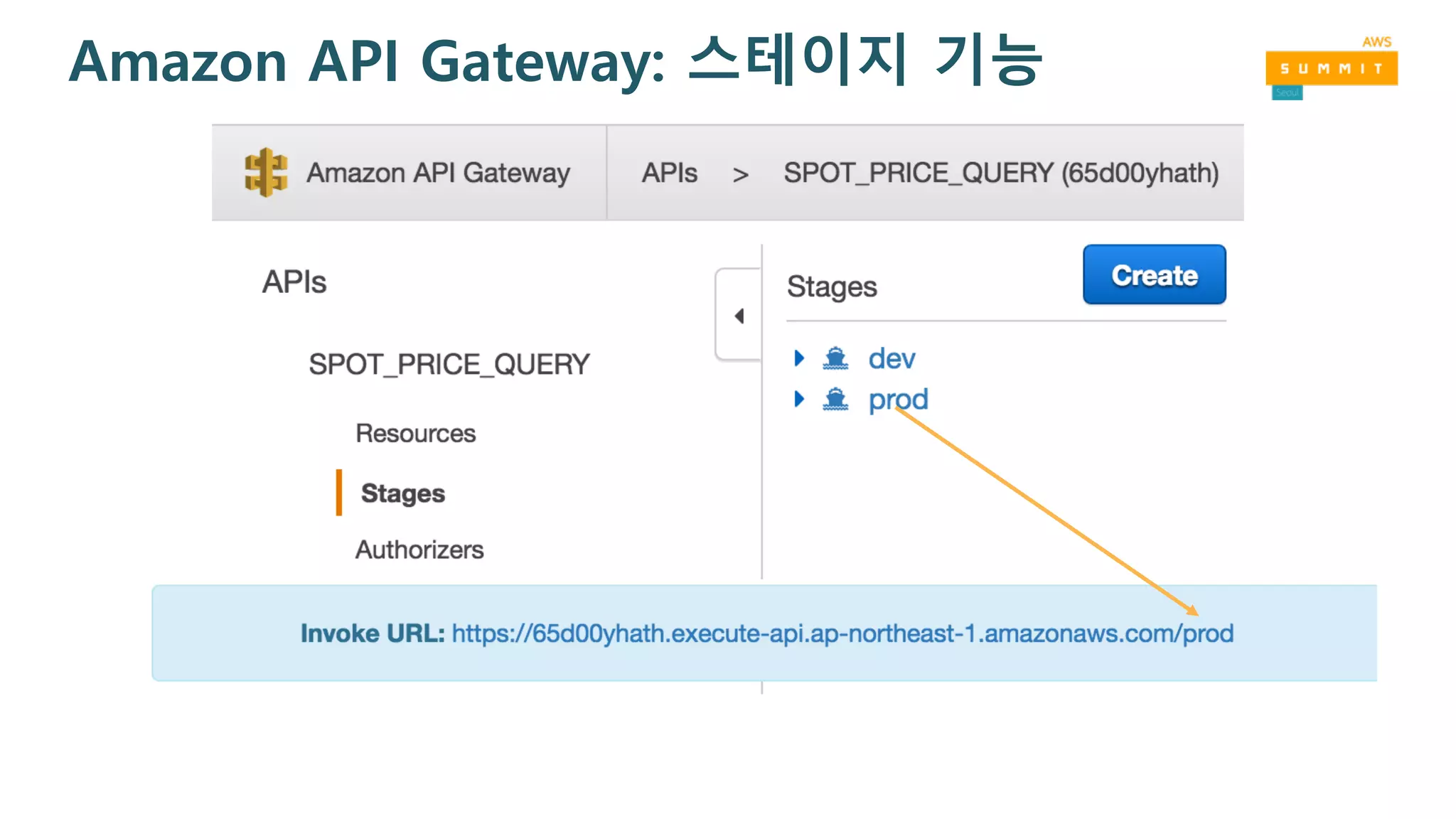Select SPOT_PRICE_QUERY (65d00yhath) in the breadcrumb
The height and width of the screenshot is (819, 1456).
point(1000,173)
